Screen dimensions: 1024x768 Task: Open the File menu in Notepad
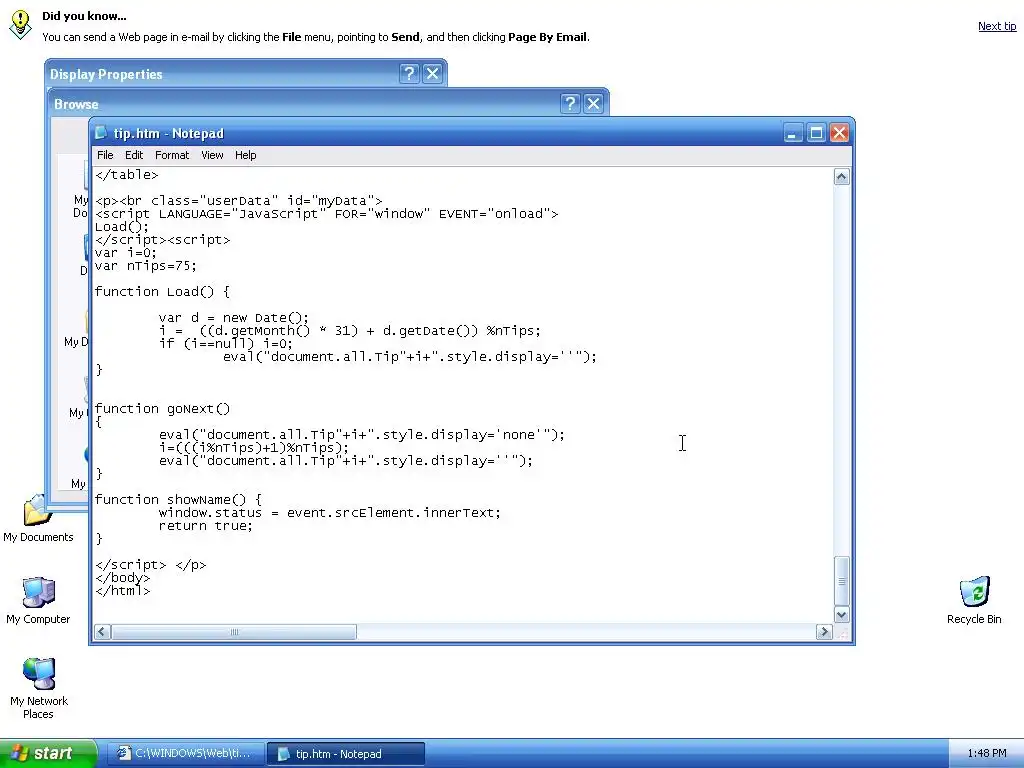click(105, 155)
